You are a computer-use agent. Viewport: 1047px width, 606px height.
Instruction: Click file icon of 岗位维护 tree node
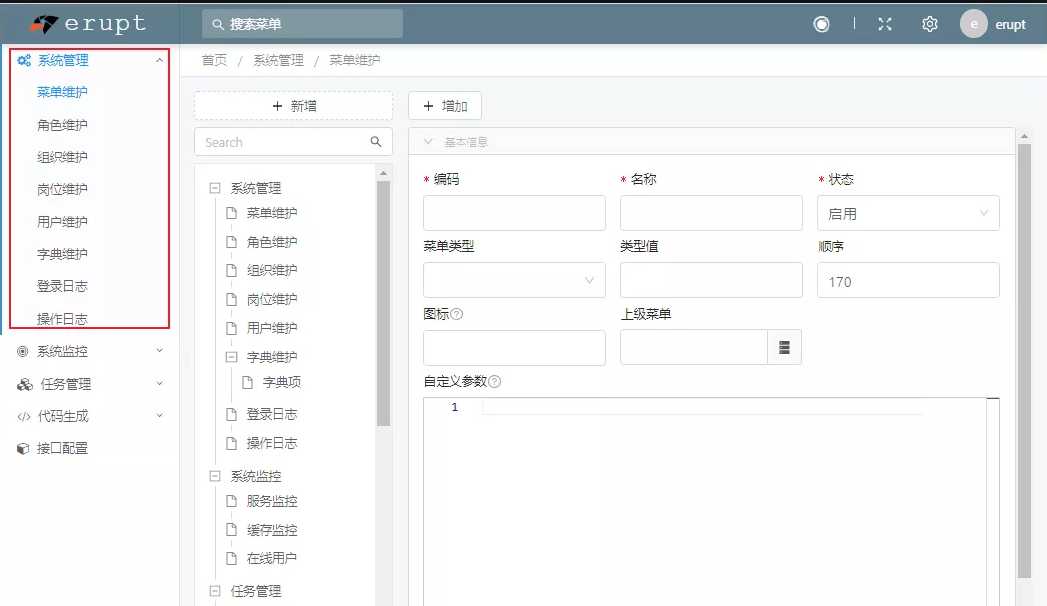pyautogui.click(x=232, y=299)
